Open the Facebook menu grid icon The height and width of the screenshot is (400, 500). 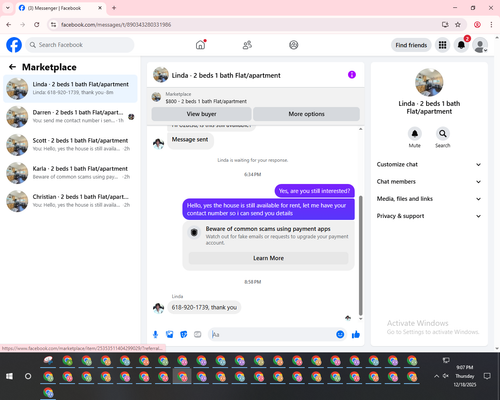point(442,45)
